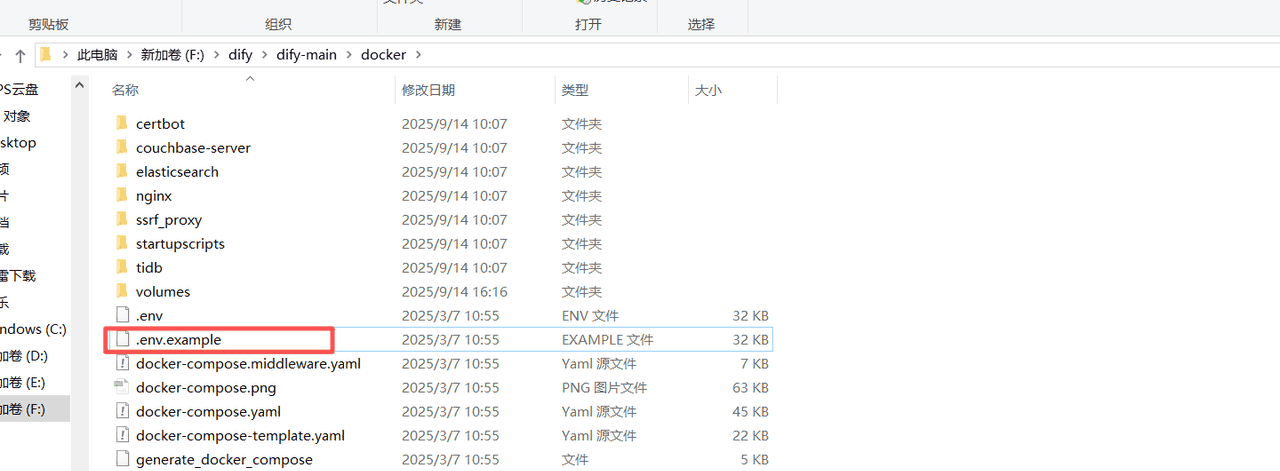1280x471 pixels.
Task: Click the generate_docker_compose file icon
Action: tap(122, 460)
